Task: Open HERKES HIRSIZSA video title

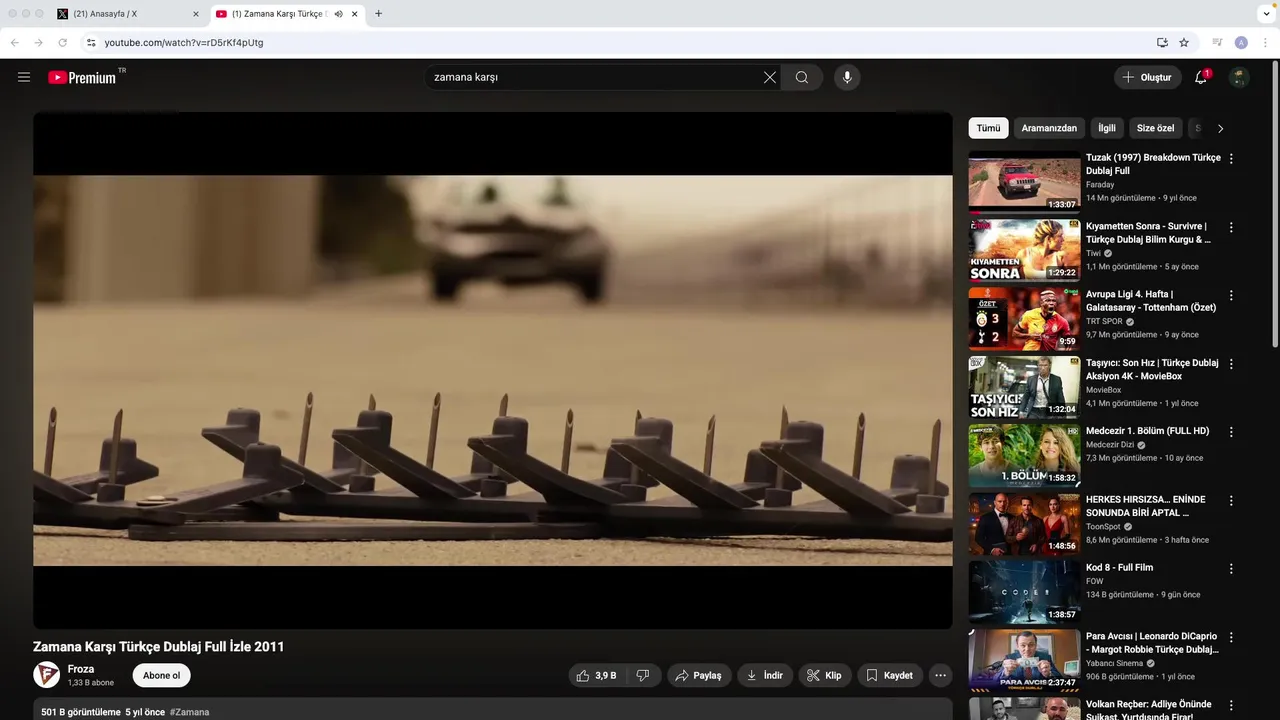Action: tap(1146, 506)
